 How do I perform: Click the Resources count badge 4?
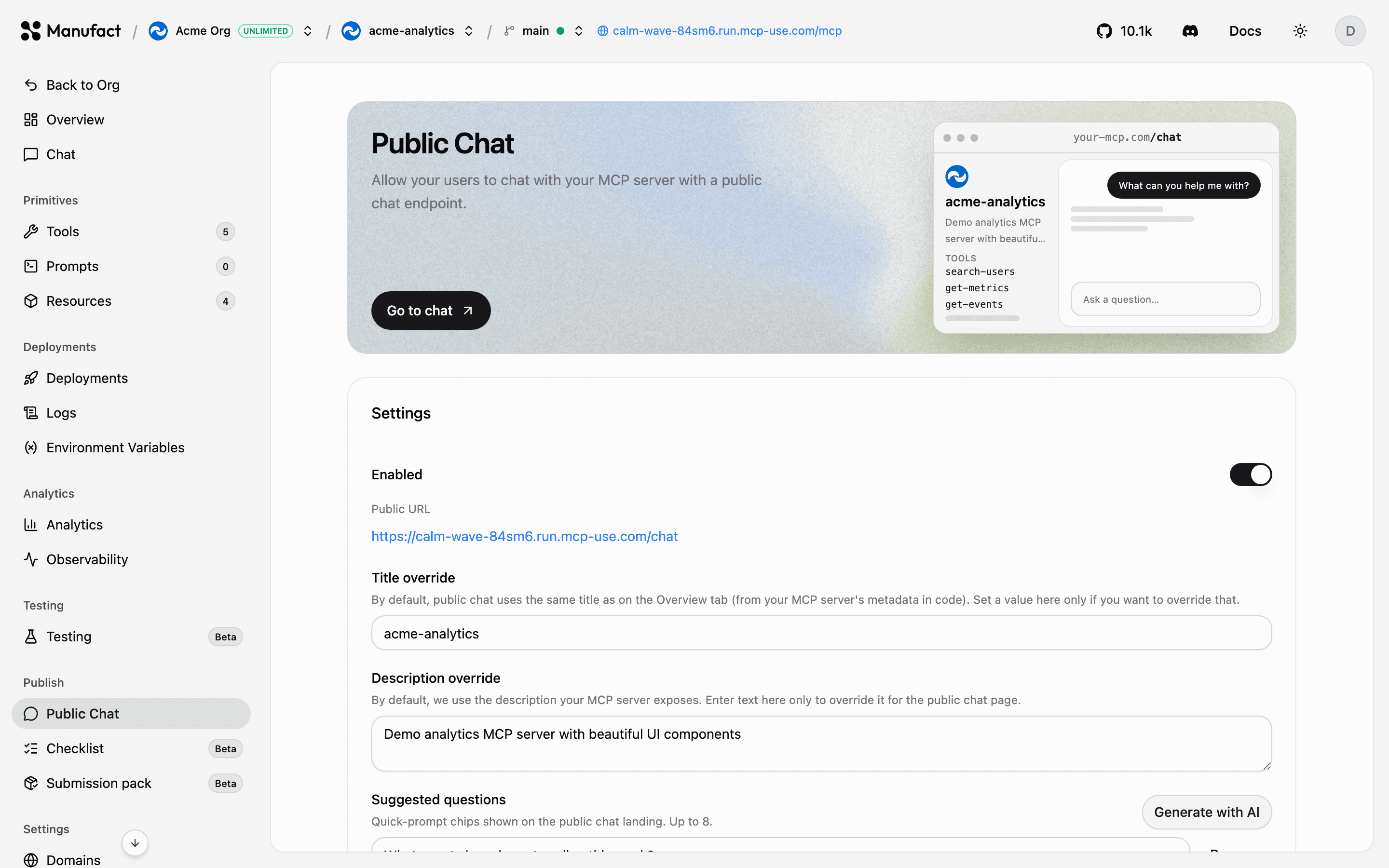tap(226, 301)
